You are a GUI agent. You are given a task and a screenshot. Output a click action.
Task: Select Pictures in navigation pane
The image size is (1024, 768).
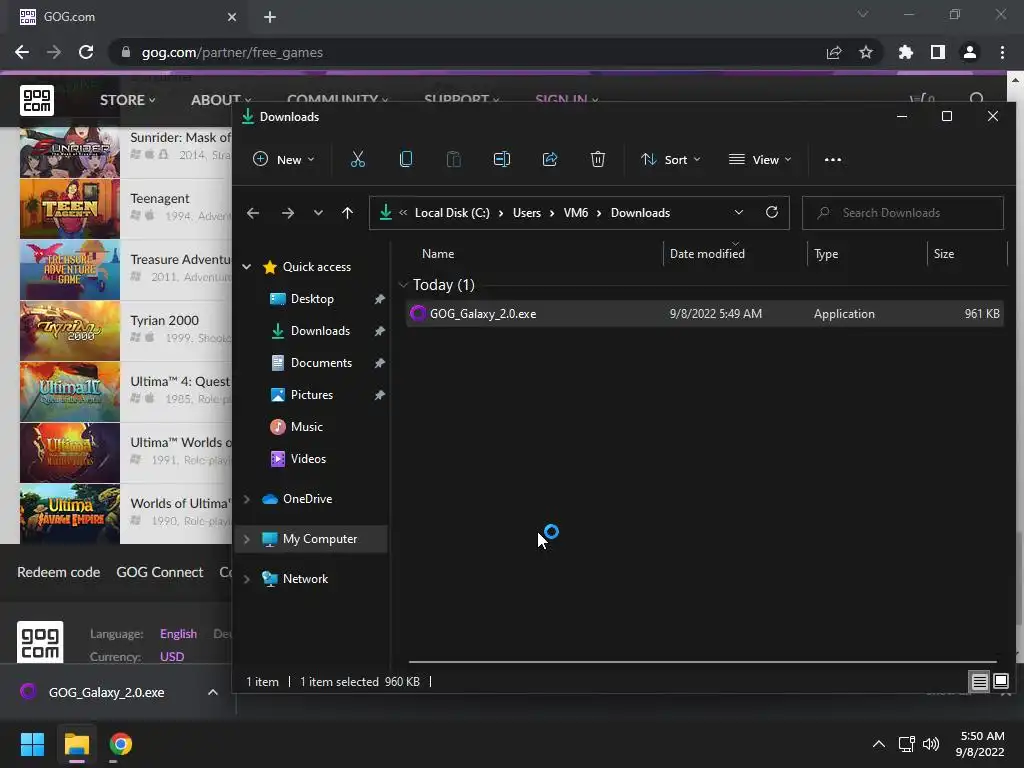pos(312,394)
